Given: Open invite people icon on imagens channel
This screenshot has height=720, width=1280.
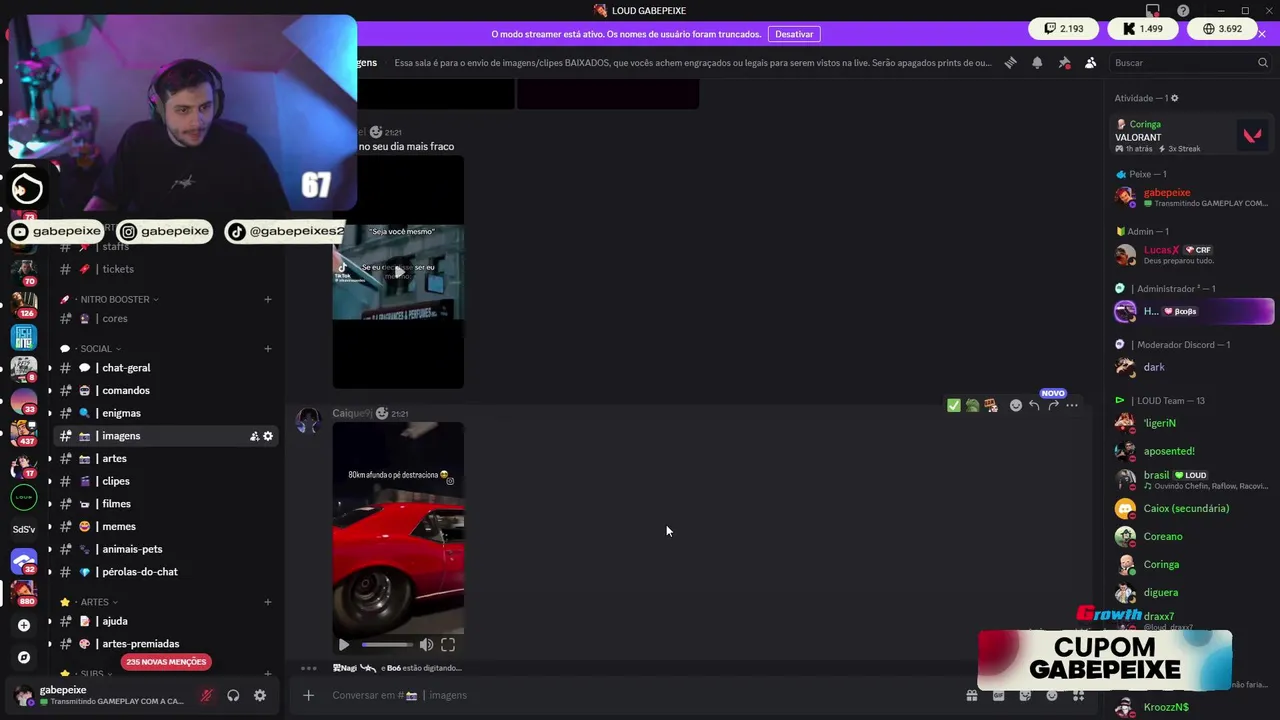Looking at the screenshot, I should [x=254, y=436].
